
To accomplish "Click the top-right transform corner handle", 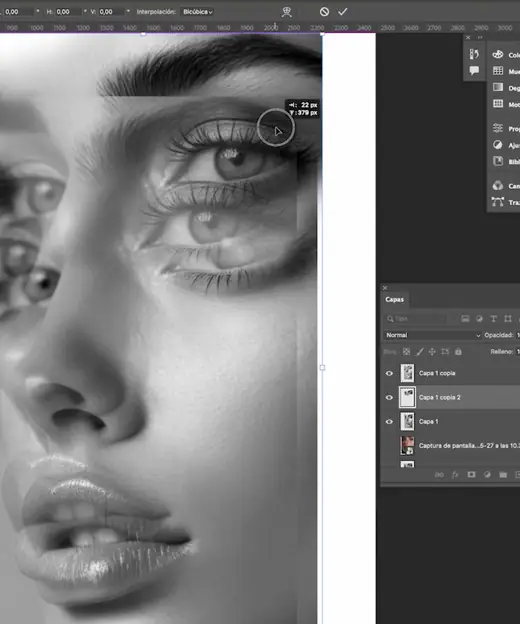I will click(x=322, y=34).
